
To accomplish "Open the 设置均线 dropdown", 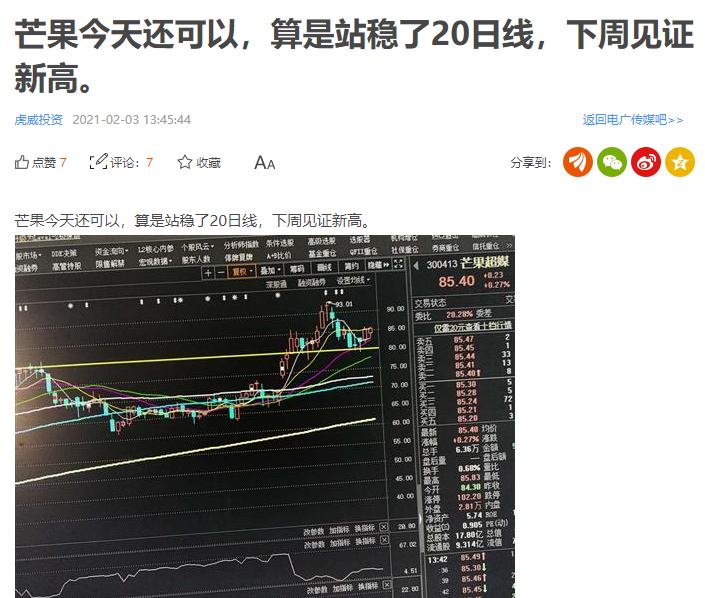I will pos(354,281).
